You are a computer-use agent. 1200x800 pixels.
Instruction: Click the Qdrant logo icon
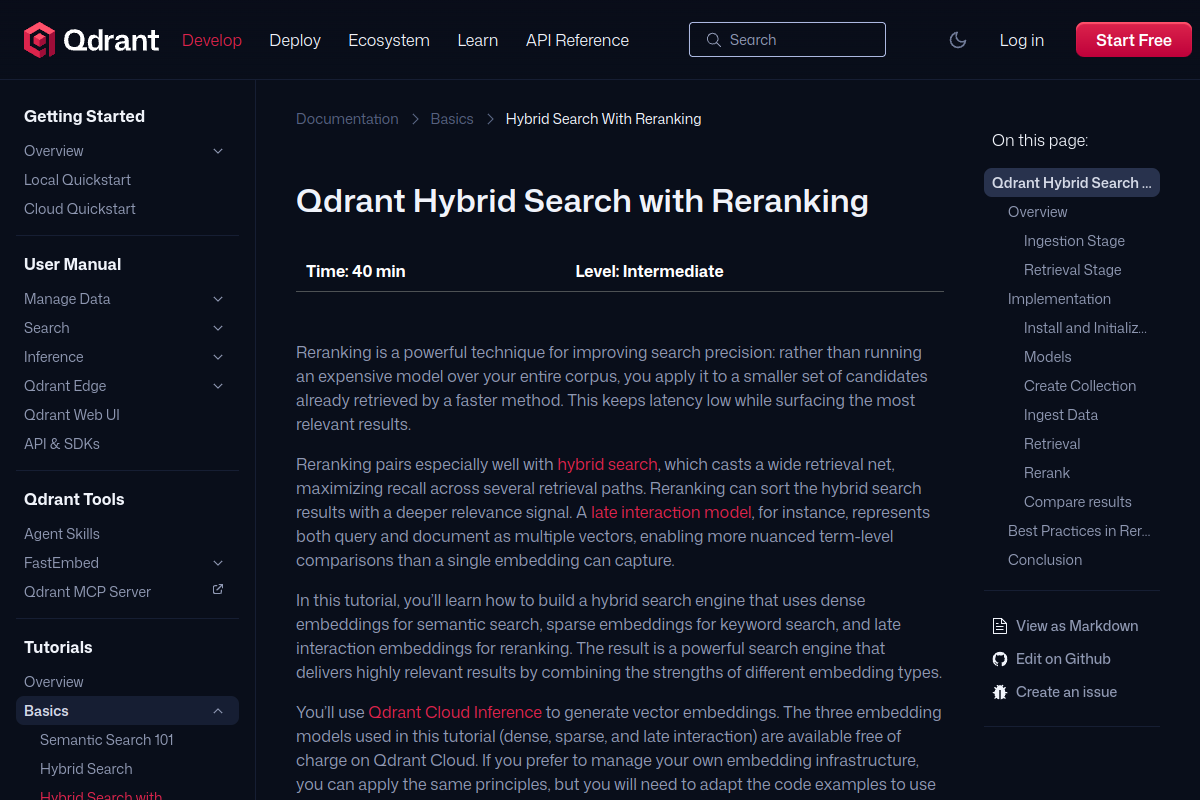pos(39,40)
